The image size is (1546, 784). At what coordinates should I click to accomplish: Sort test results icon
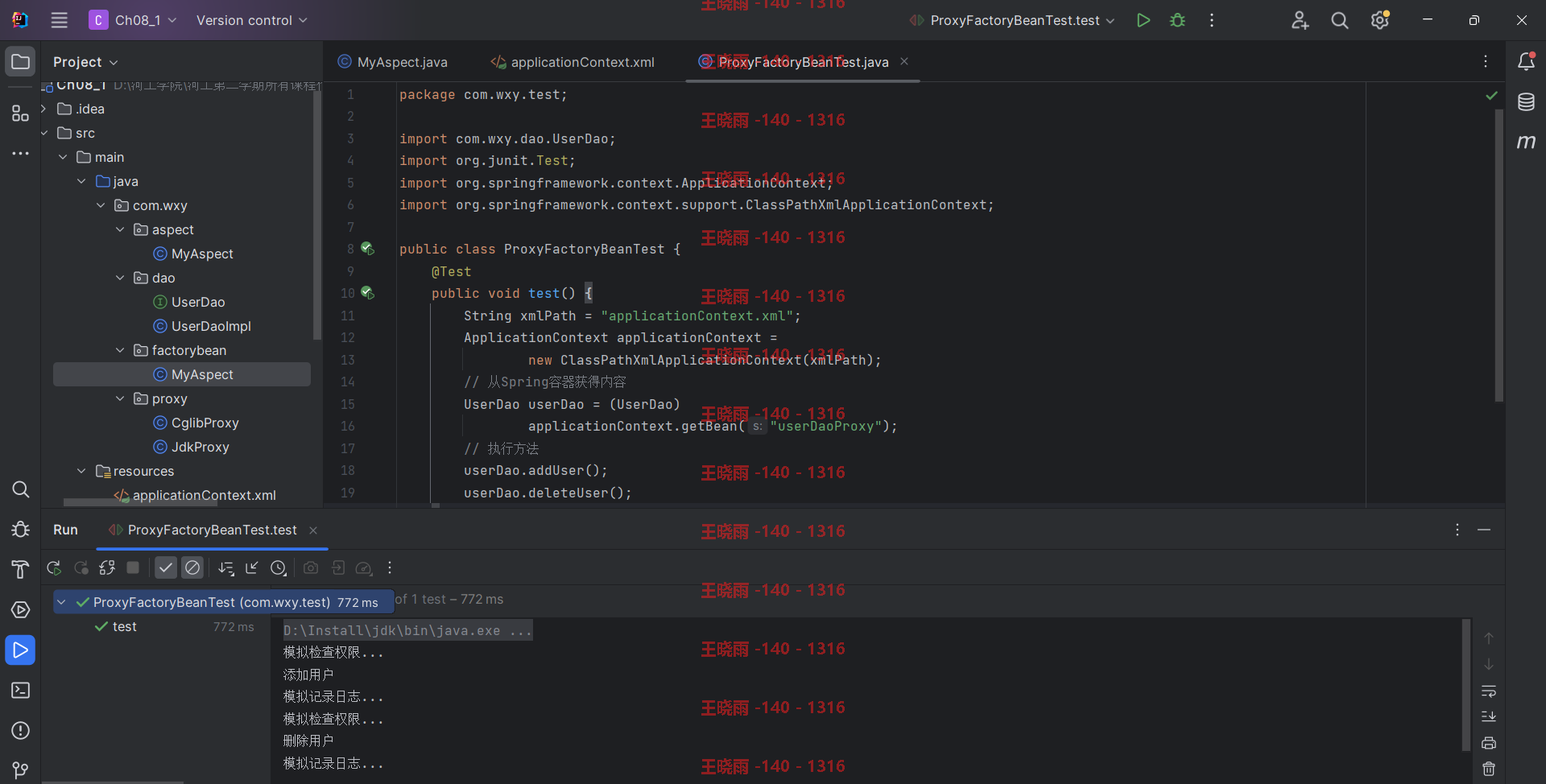tap(226, 568)
